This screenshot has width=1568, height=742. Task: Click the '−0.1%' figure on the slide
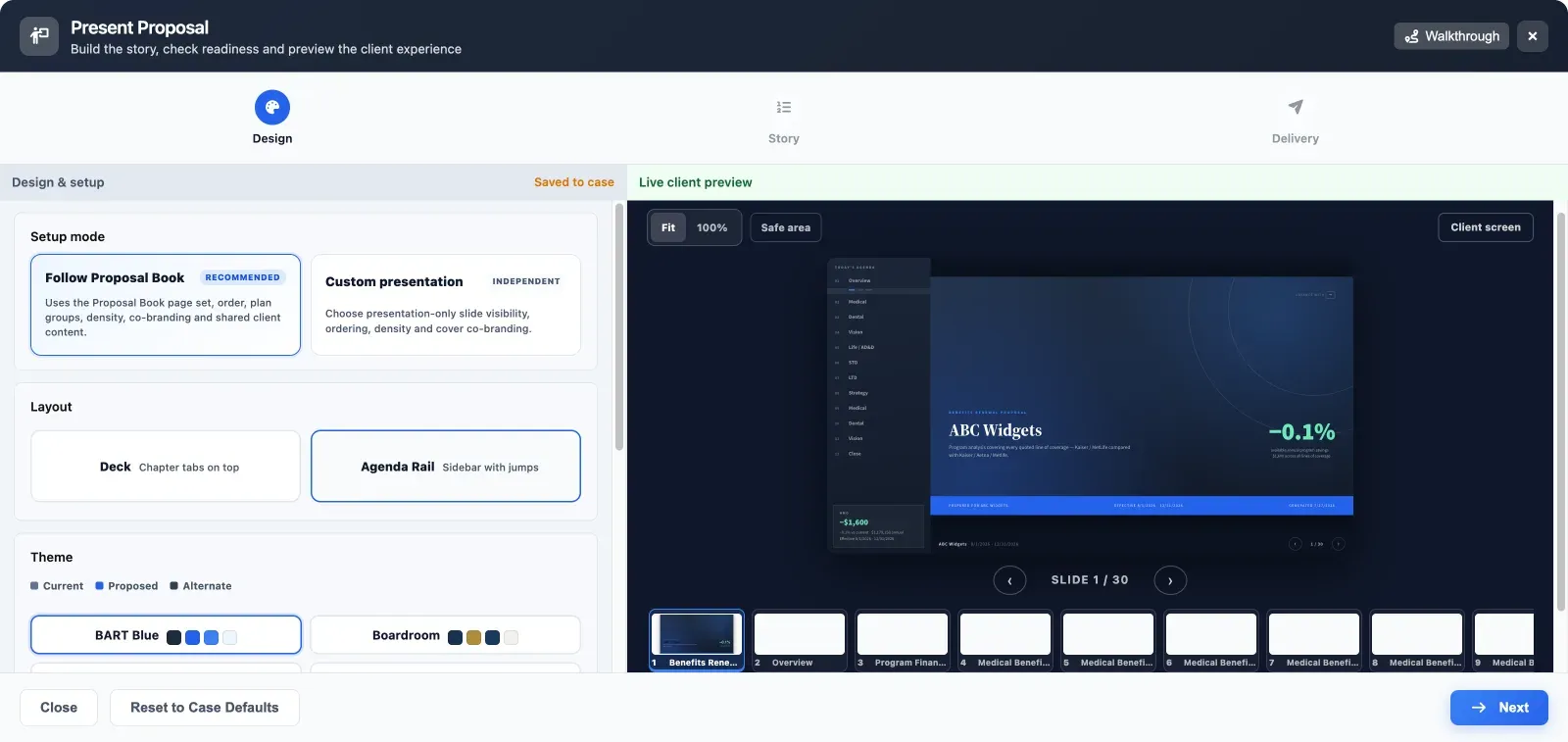(1301, 432)
